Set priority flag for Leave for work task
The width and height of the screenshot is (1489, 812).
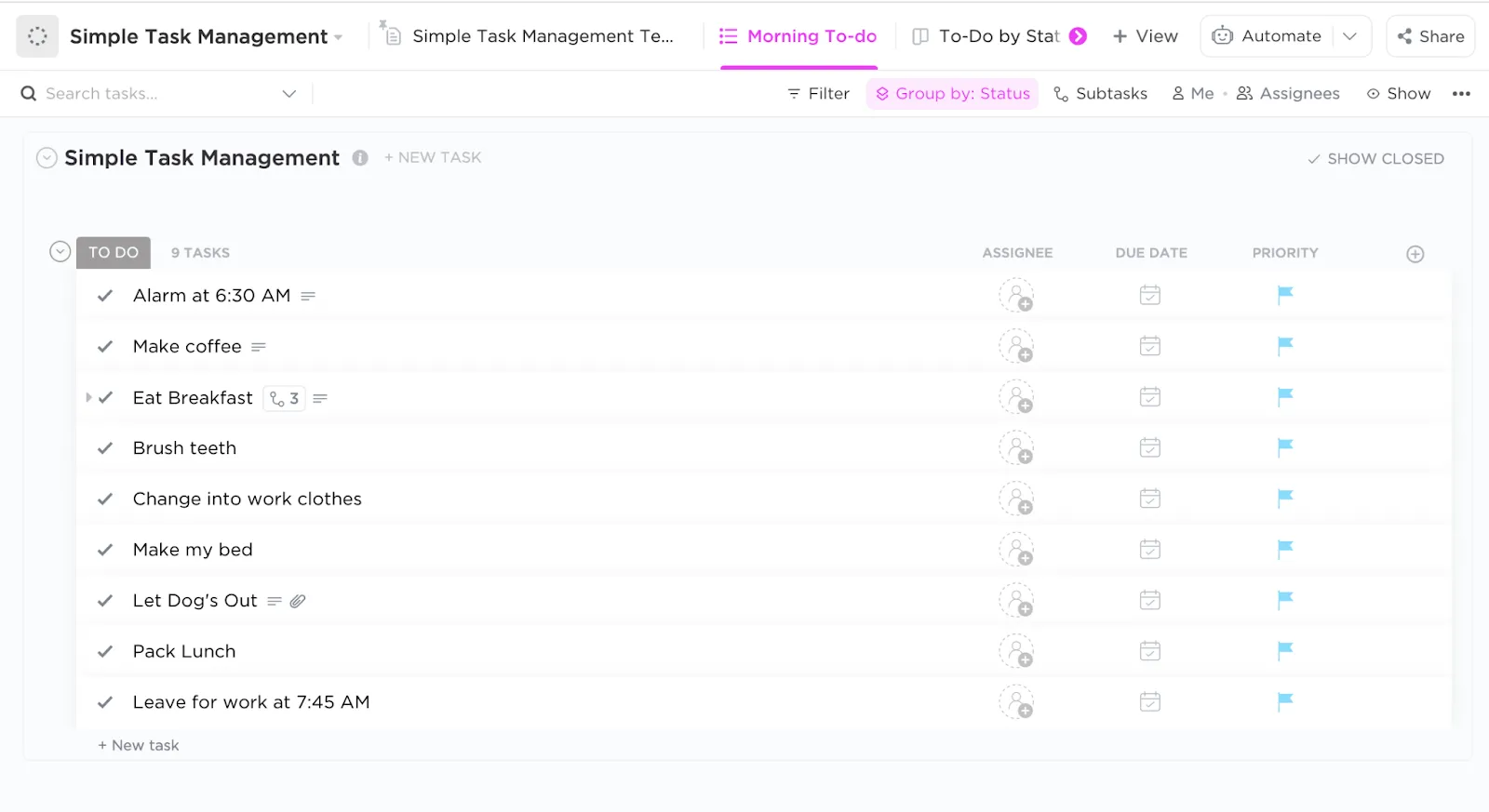(x=1285, y=702)
